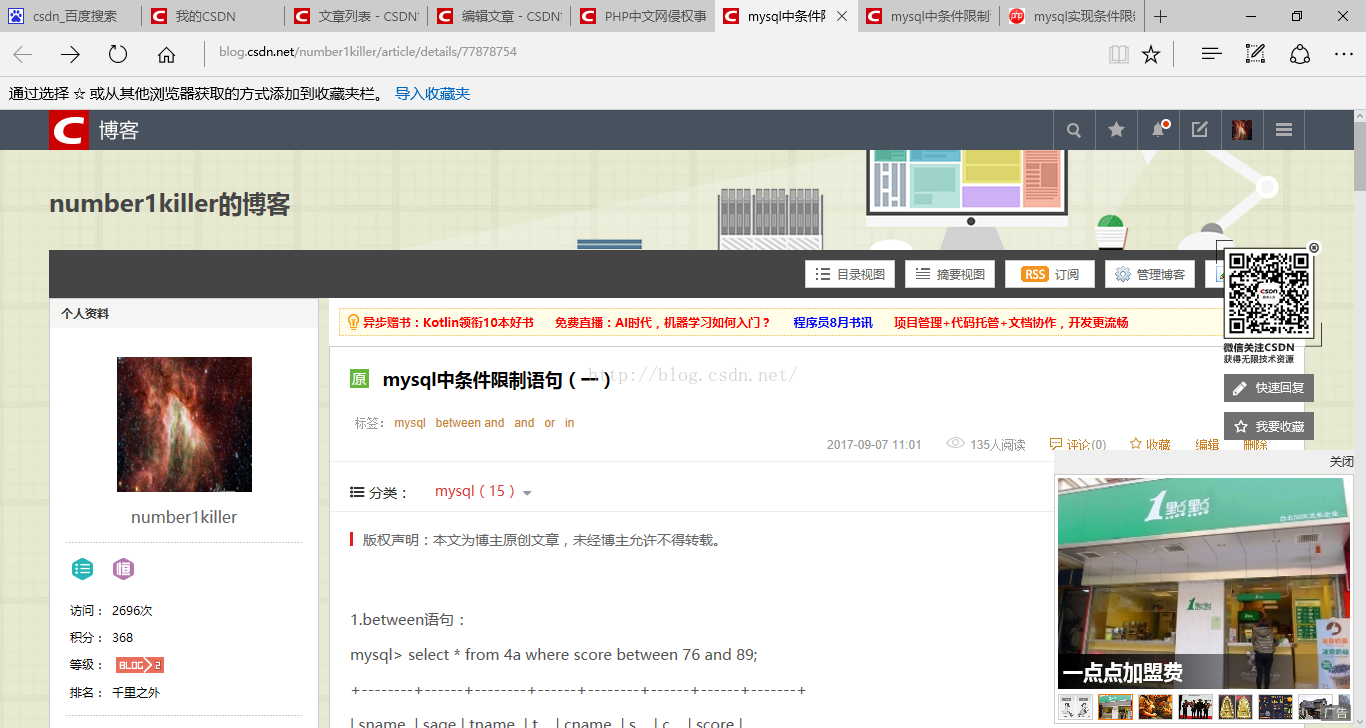Go back to the previous page
1366x728 pixels.
[x=23, y=54]
